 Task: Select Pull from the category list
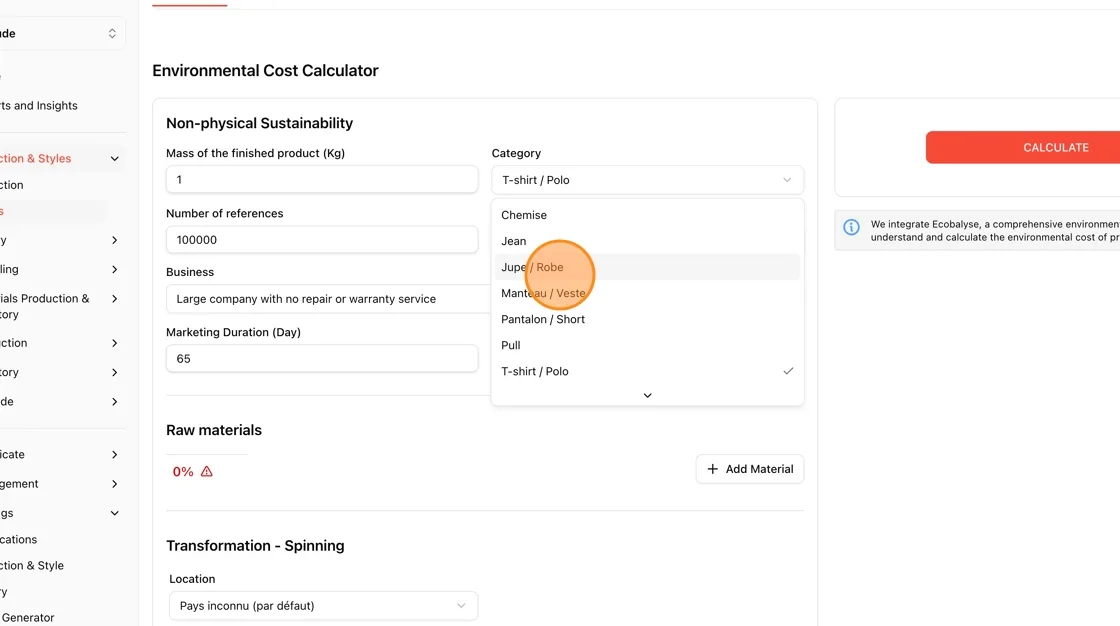click(x=646, y=345)
